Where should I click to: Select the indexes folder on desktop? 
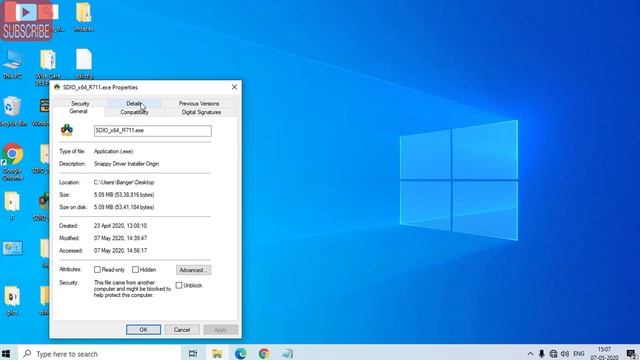point(84,17)
